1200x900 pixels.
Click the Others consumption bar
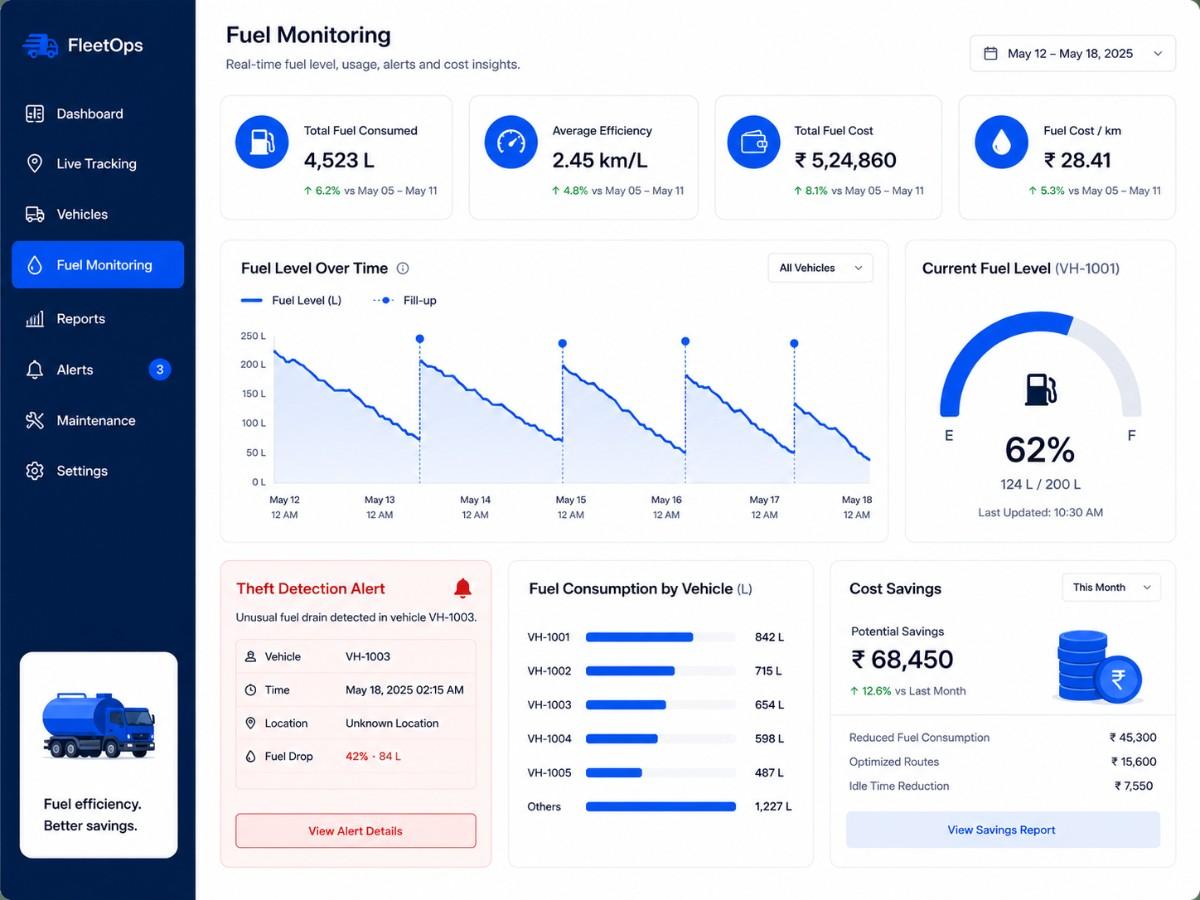(661, 807)
